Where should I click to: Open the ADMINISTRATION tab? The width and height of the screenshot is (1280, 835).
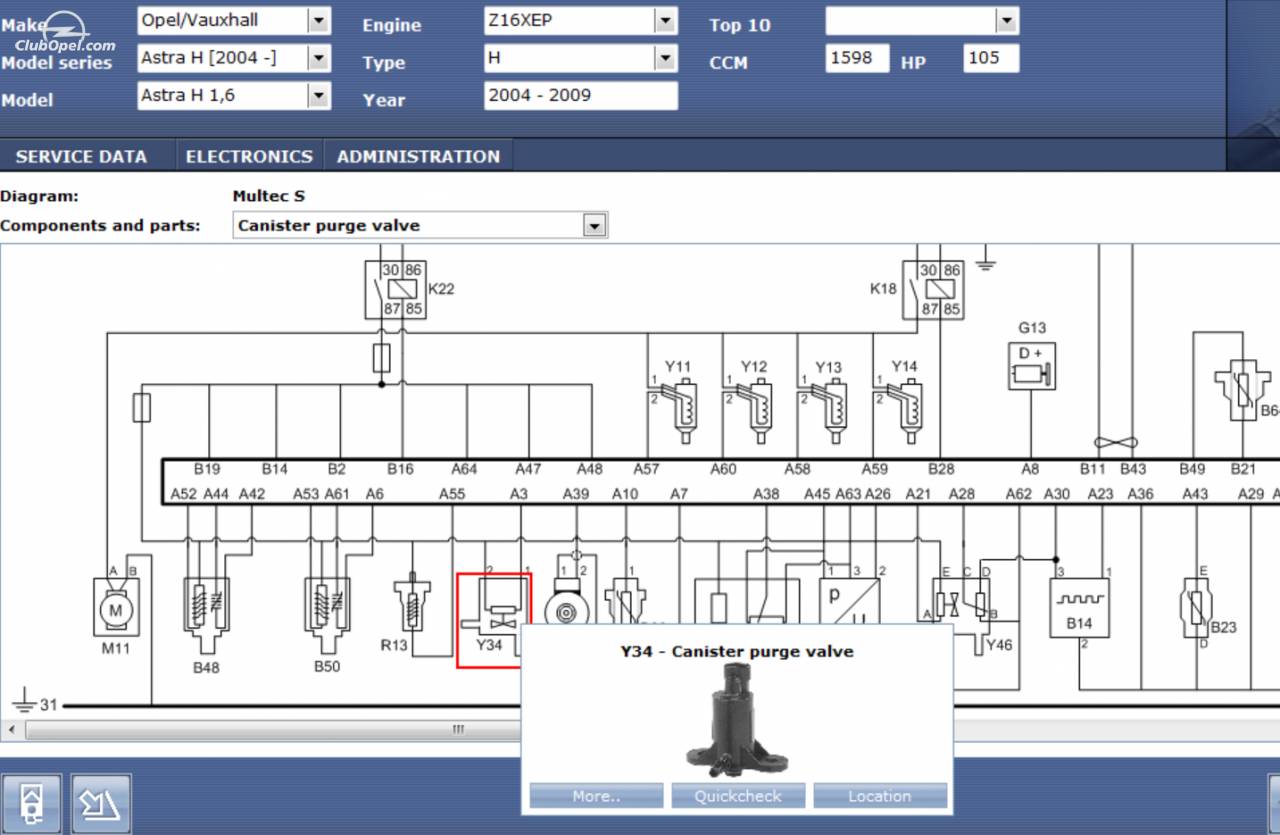418,156
